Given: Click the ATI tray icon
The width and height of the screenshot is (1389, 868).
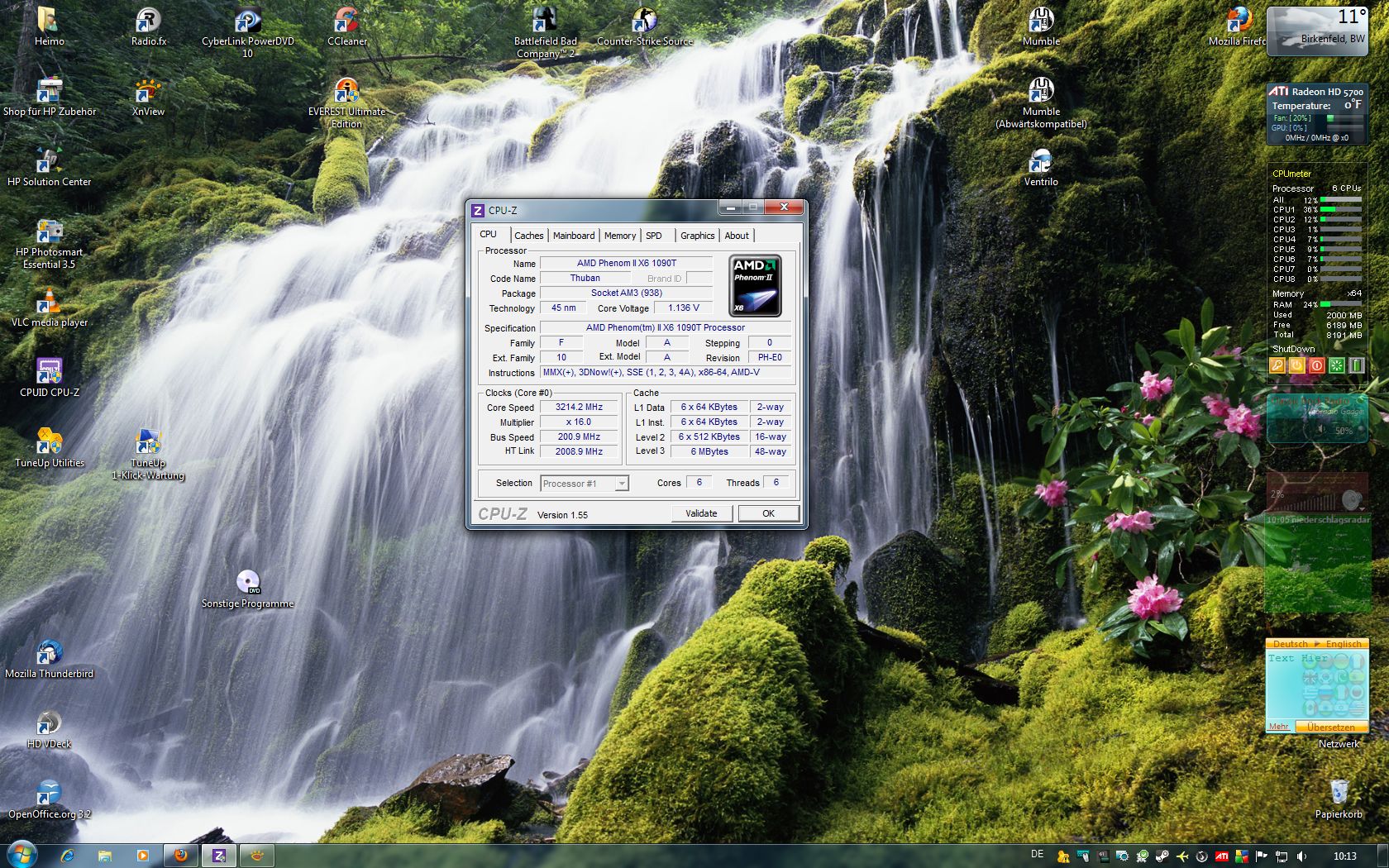Looking at the screenshot, I should [x=1221, y=856].
